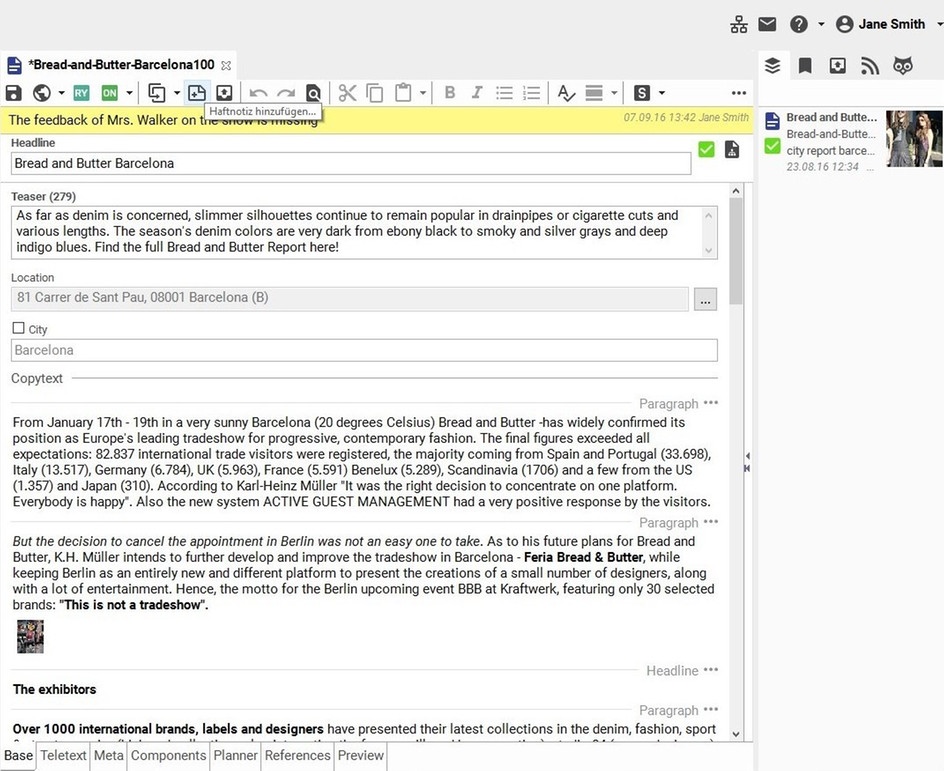Click the green RY status icon
944x771 pixels.
(81, 93)
